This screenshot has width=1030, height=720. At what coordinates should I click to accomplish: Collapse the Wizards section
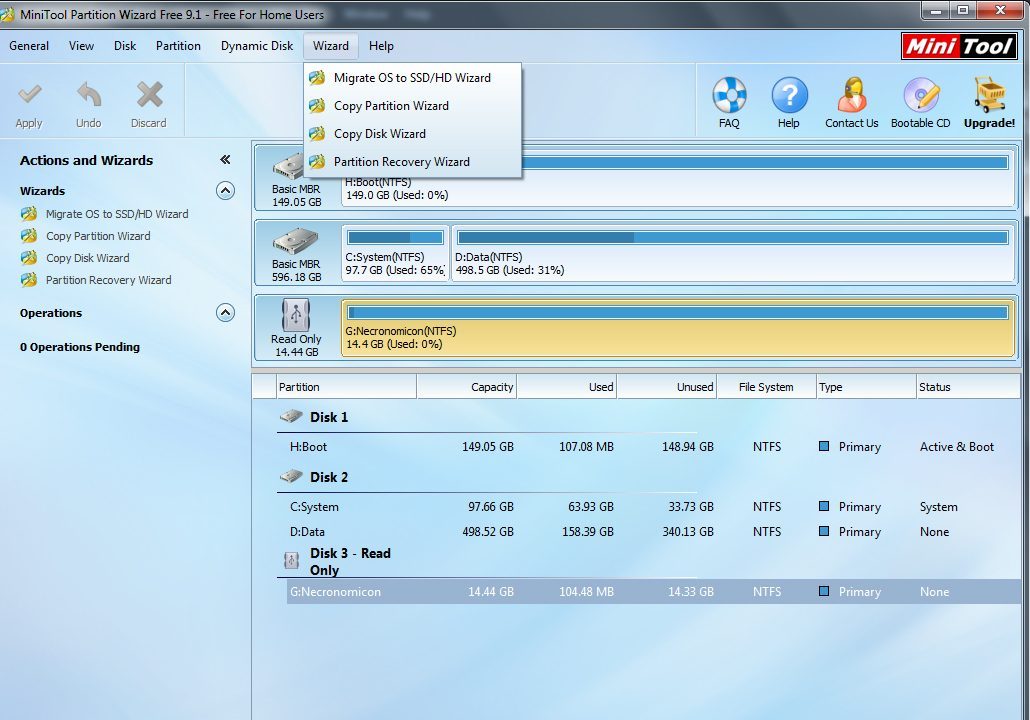[x=225, y=191]
